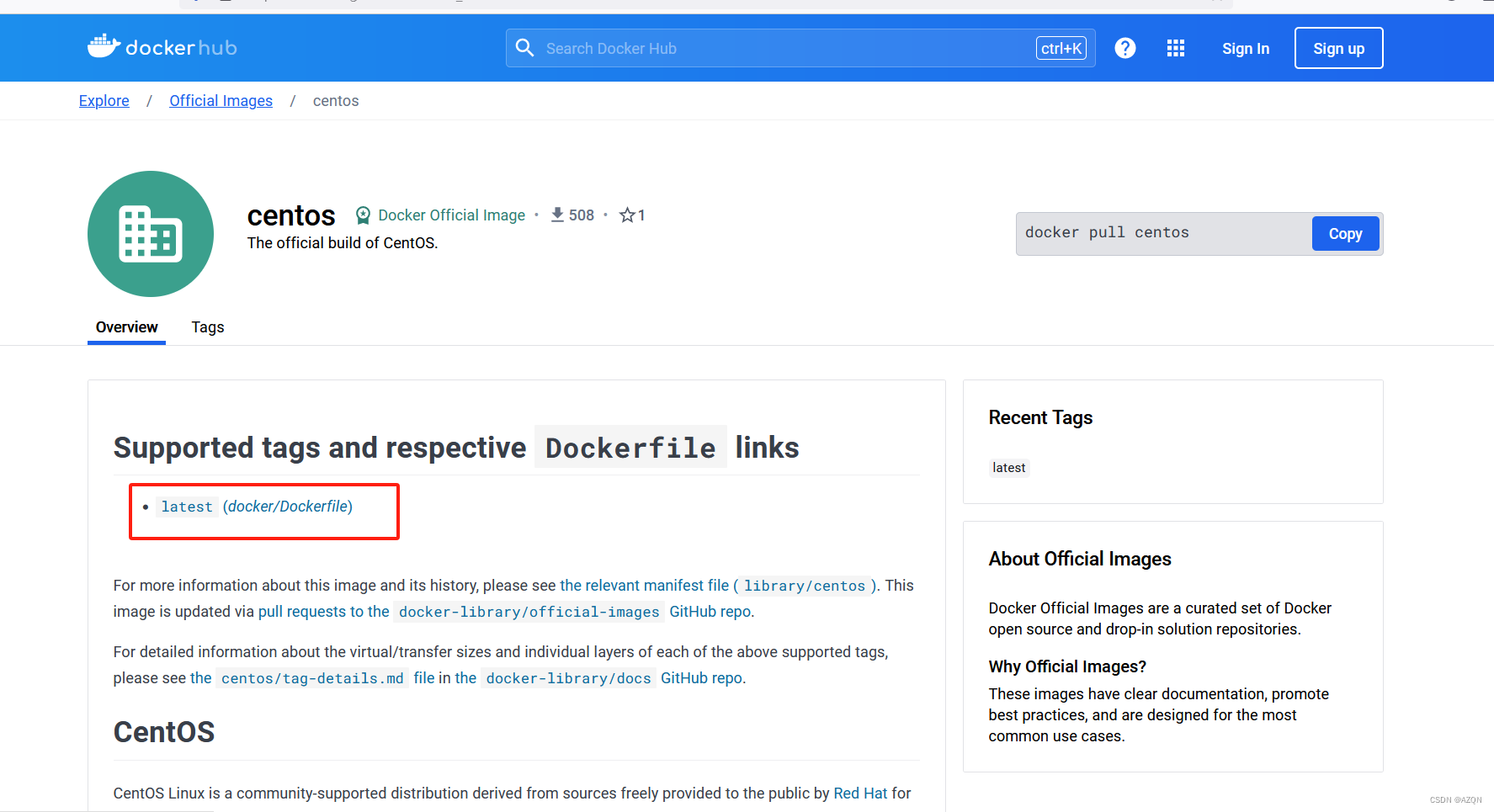Select the Overview tab
This screenshot has height=812, width=1494.
[x=126, y=327]
